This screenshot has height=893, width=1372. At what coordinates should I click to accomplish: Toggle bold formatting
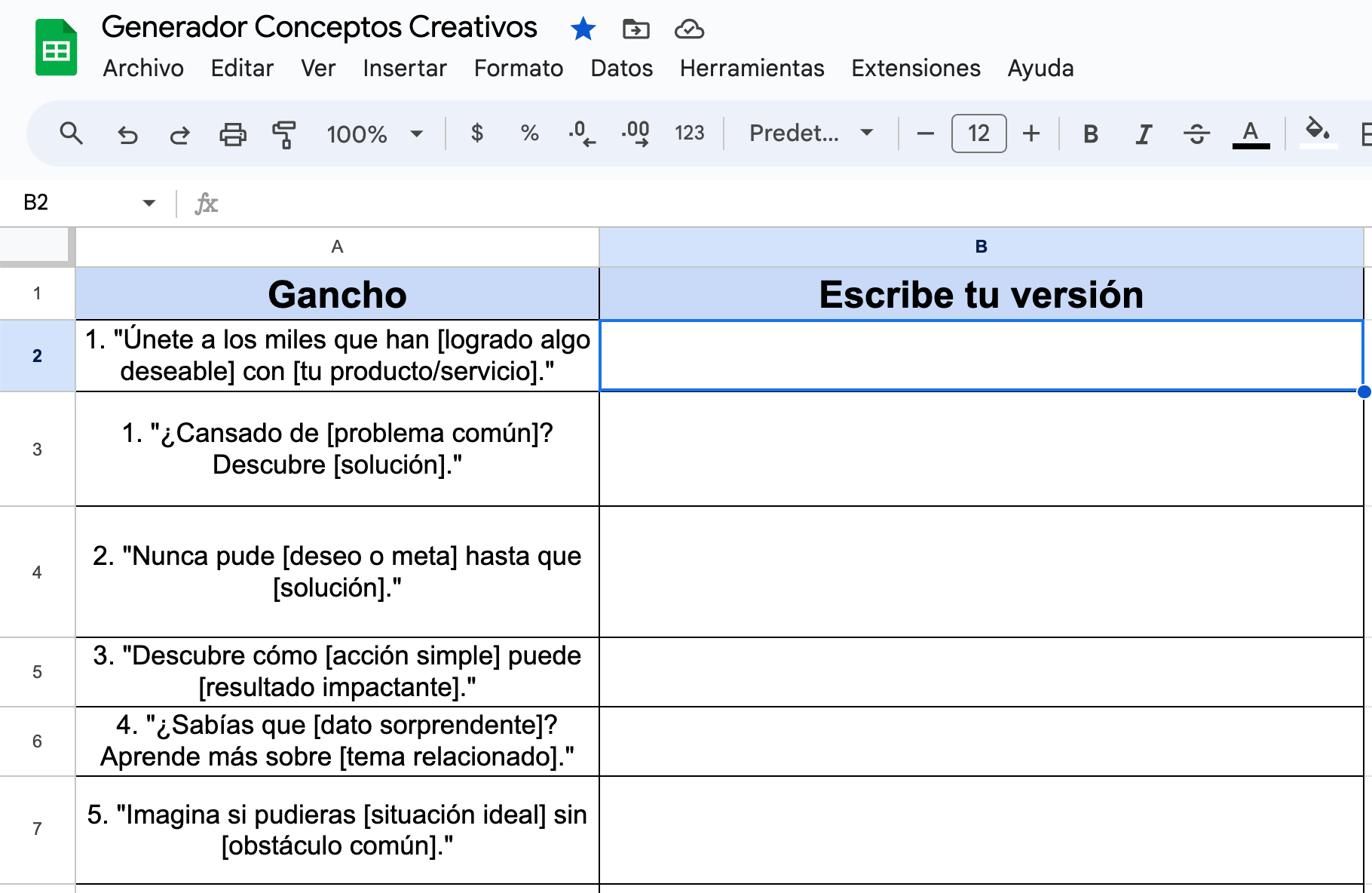pyautogui.click(x=1090, y=134)
